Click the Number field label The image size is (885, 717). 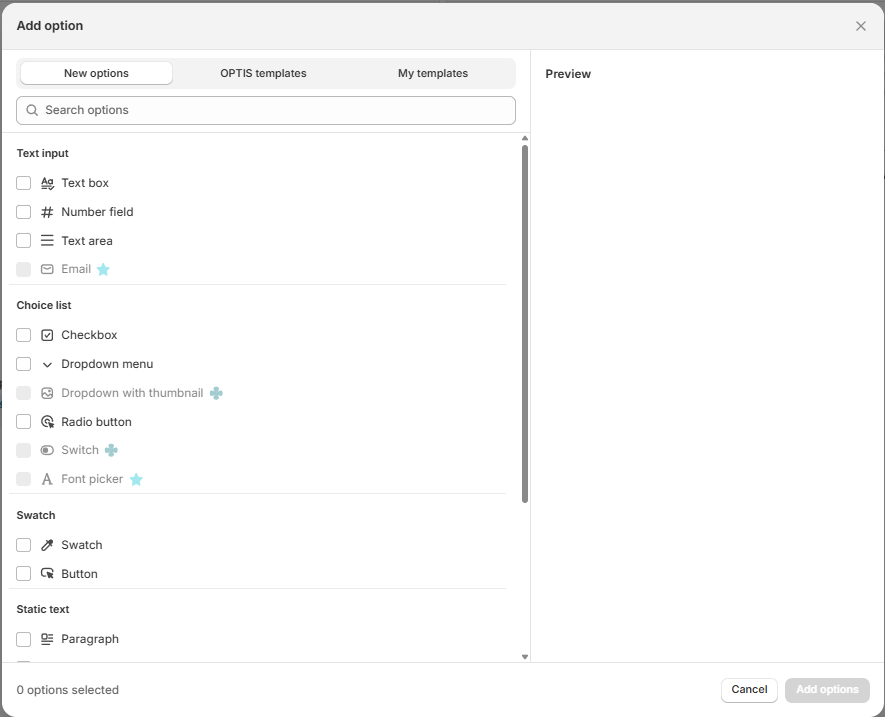click(97, 212)
